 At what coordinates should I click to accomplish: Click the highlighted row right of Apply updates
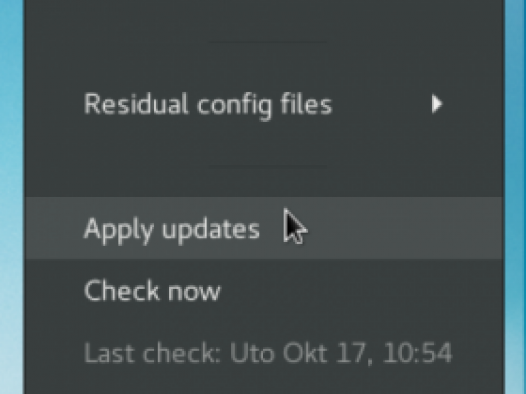(403, 228)
